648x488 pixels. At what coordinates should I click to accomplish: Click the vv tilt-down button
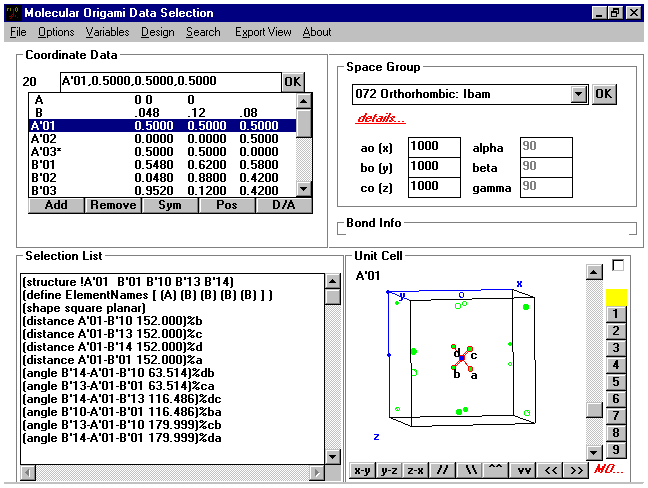pyautogui.click(x=522, y=469)
